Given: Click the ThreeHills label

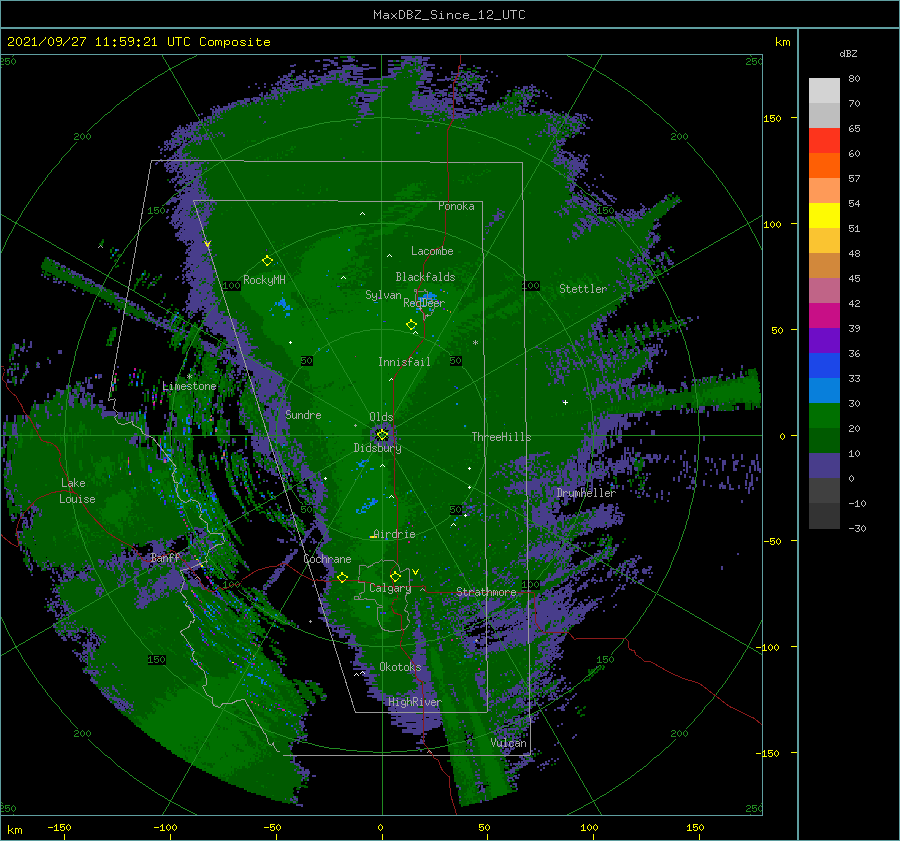Looking at the screenshot, I should click(x=501, y=437).
